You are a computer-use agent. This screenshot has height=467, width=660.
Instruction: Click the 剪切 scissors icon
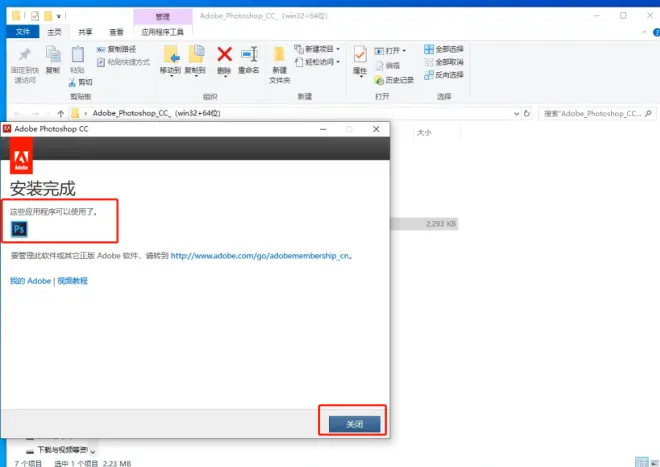(x=72, y=82)
